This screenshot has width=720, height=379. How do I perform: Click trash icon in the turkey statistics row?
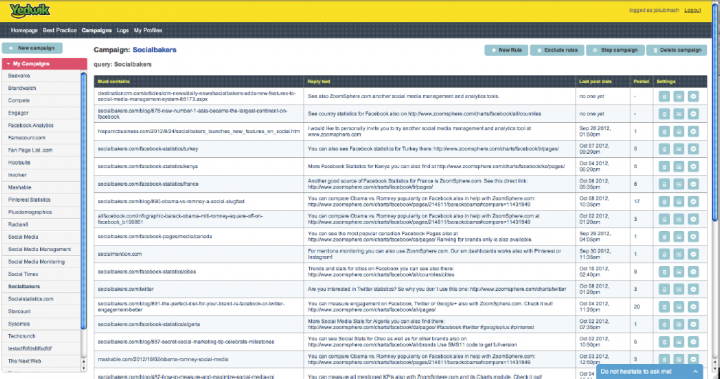click(664, 149)
